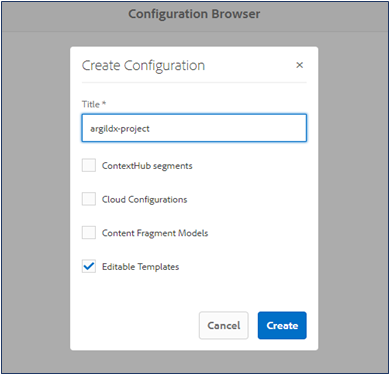Uncheck the Editable Templates checkbox
Viewport: 390px width, 376px height.
(x=89, y=266)
